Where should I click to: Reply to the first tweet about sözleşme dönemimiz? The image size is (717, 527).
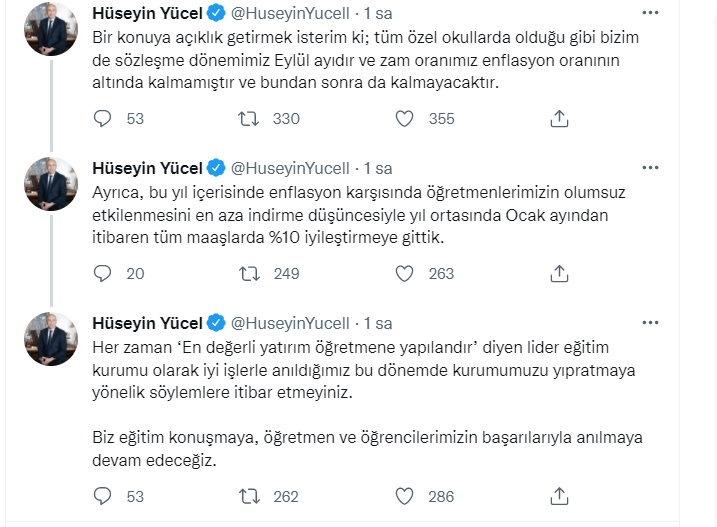102,118
